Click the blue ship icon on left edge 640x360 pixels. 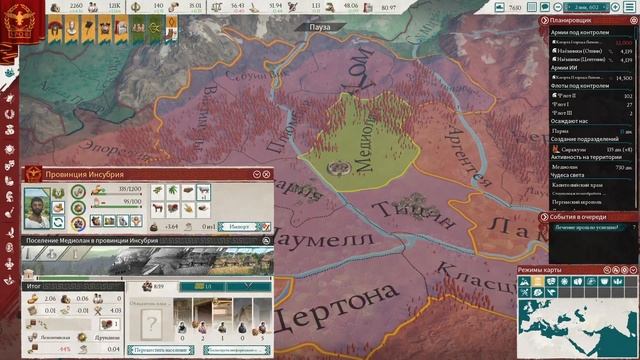(9, 72)
